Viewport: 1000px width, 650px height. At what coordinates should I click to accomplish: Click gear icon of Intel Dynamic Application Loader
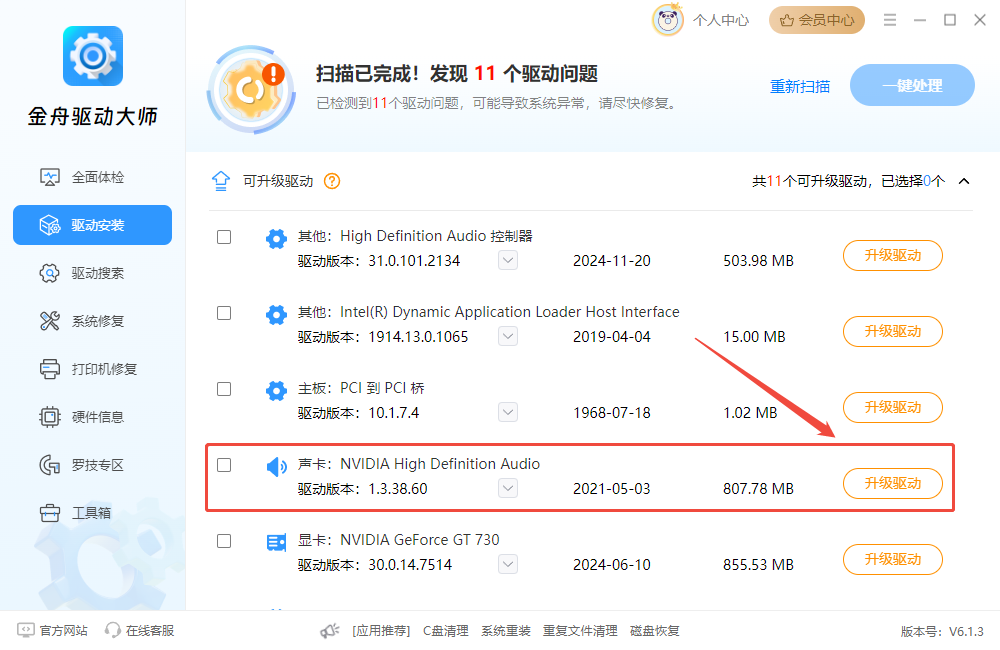click(x=276, y=315)
